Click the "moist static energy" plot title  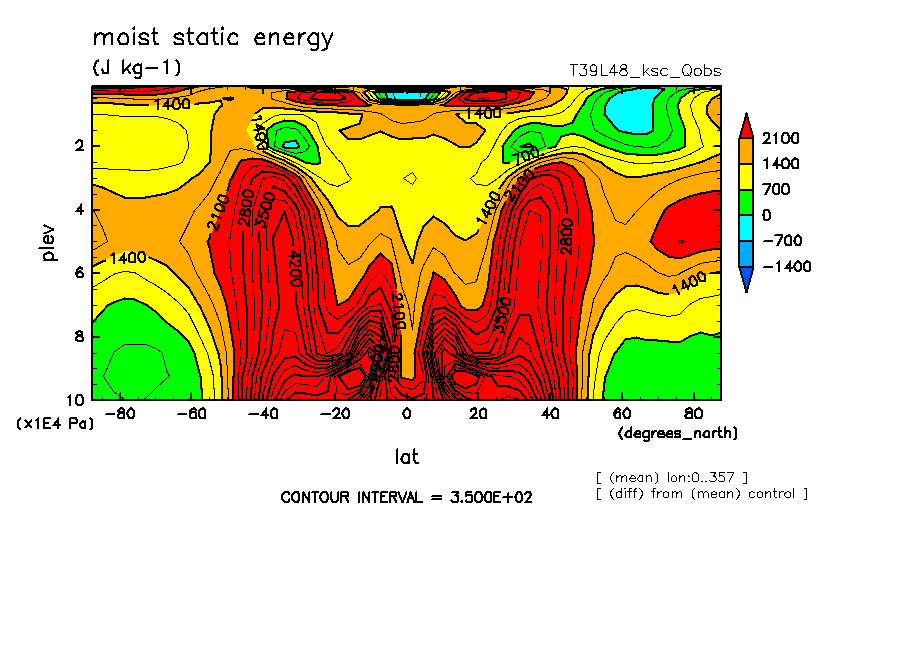(213, 39)
